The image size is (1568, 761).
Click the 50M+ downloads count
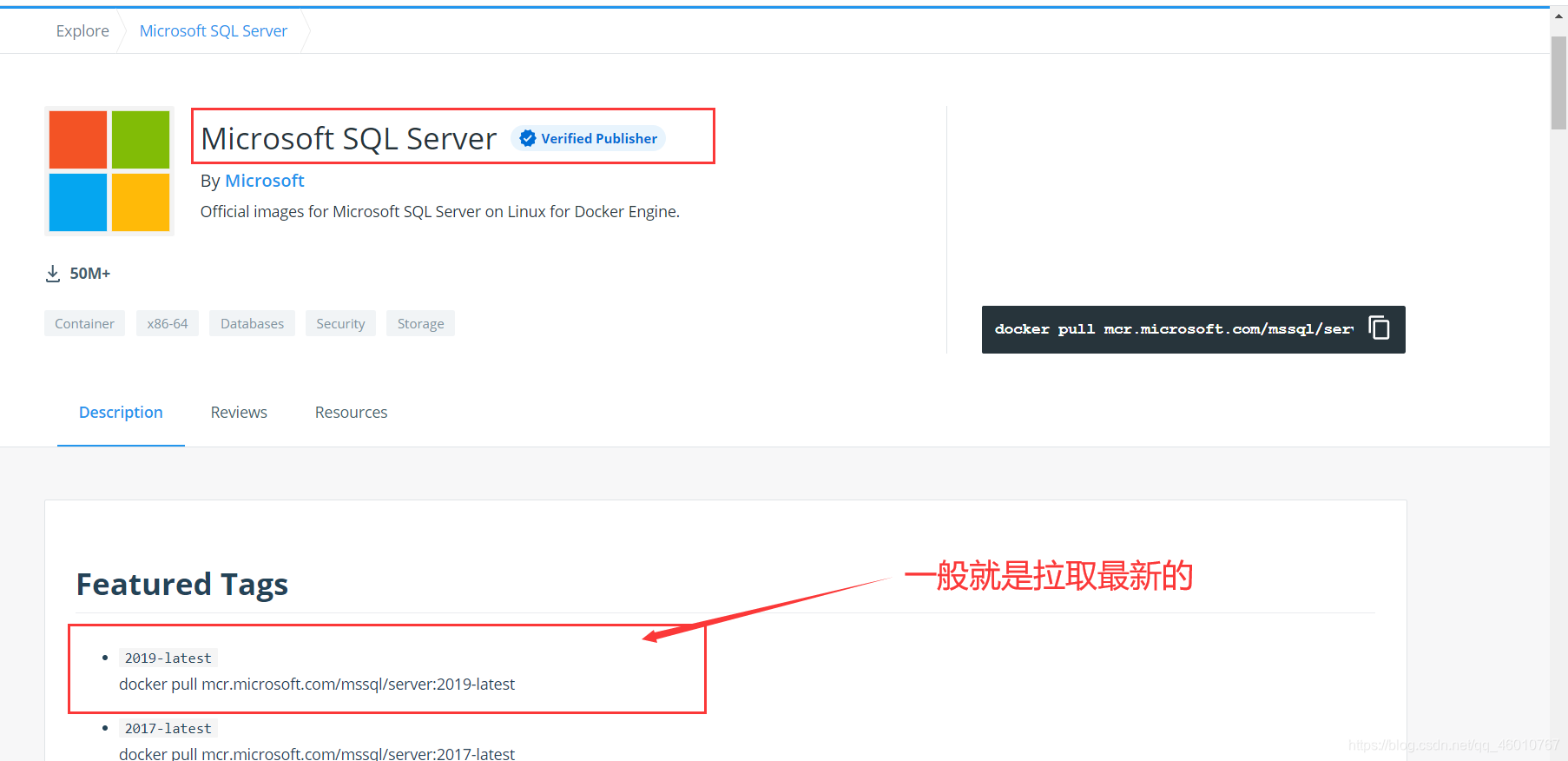pos(90,274)
